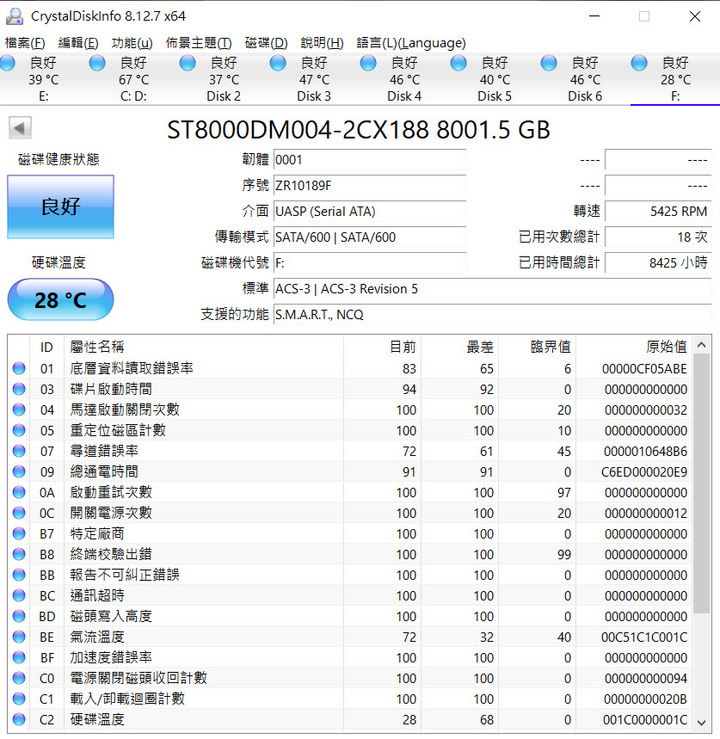Open the 說明(H) menu
Viewport: 720px width, 739px height.
322,43
